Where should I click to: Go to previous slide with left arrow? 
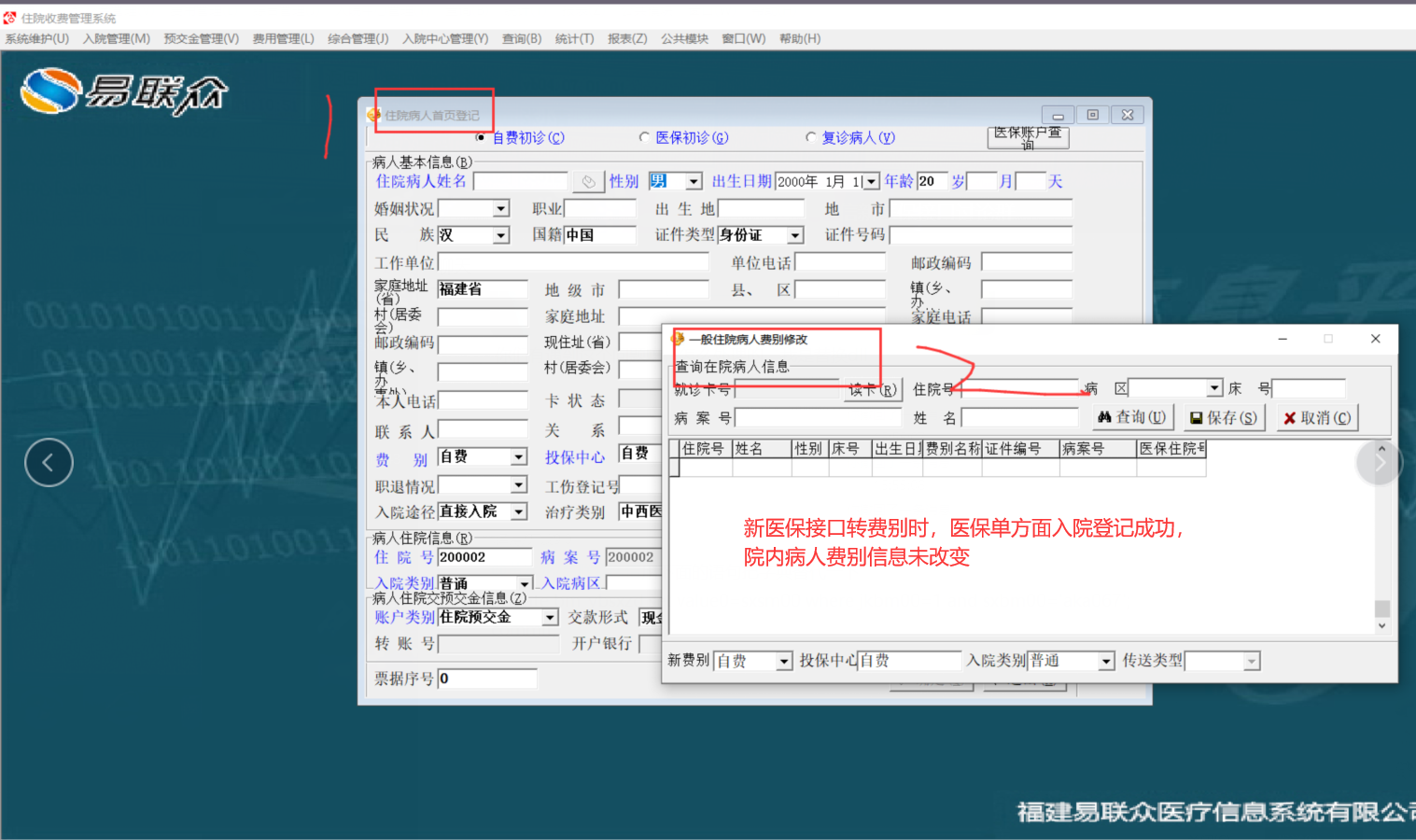pyautogui.click(x=49, y=462)
